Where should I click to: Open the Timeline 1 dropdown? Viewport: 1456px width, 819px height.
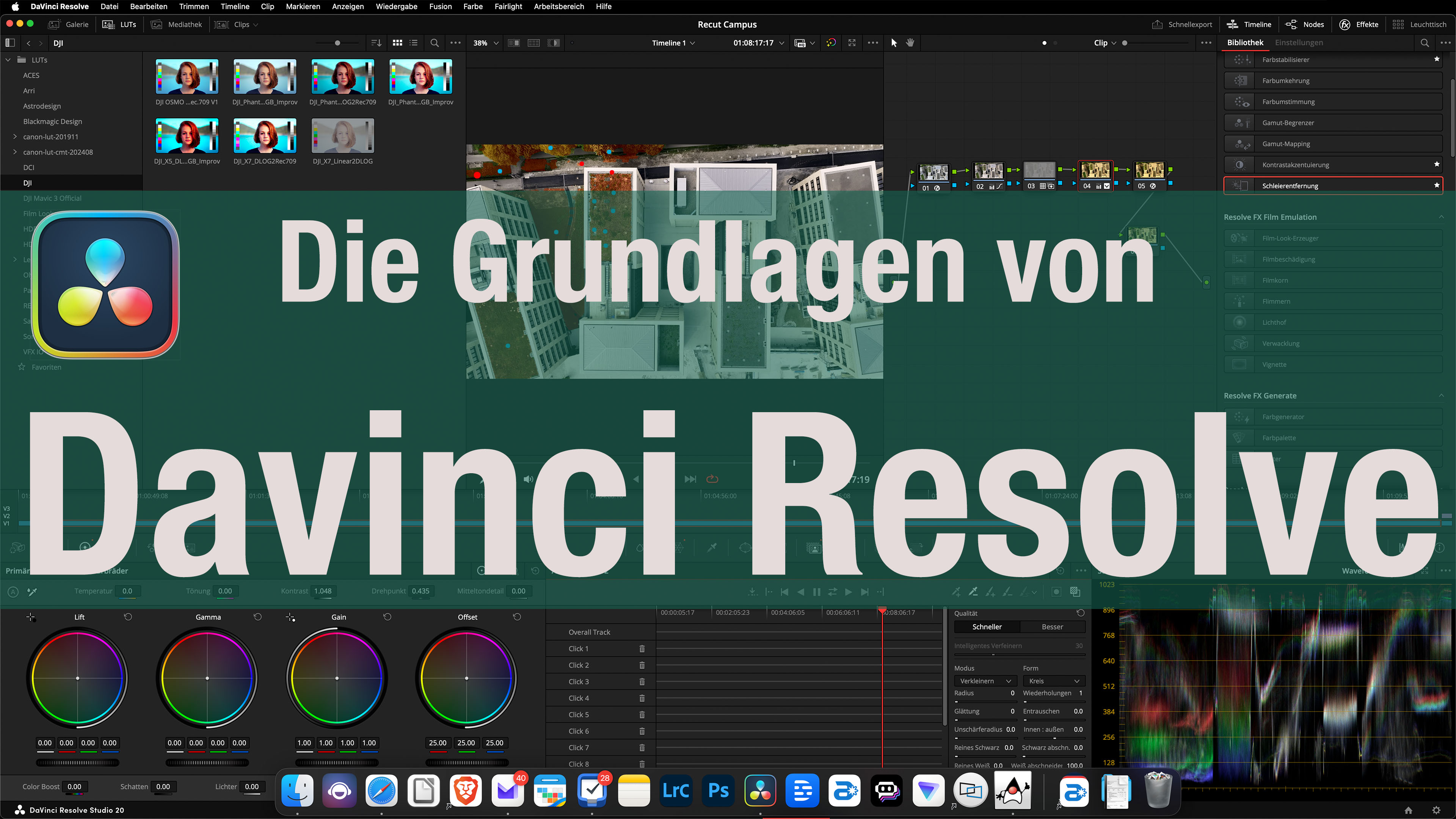[x=674, y=43]
